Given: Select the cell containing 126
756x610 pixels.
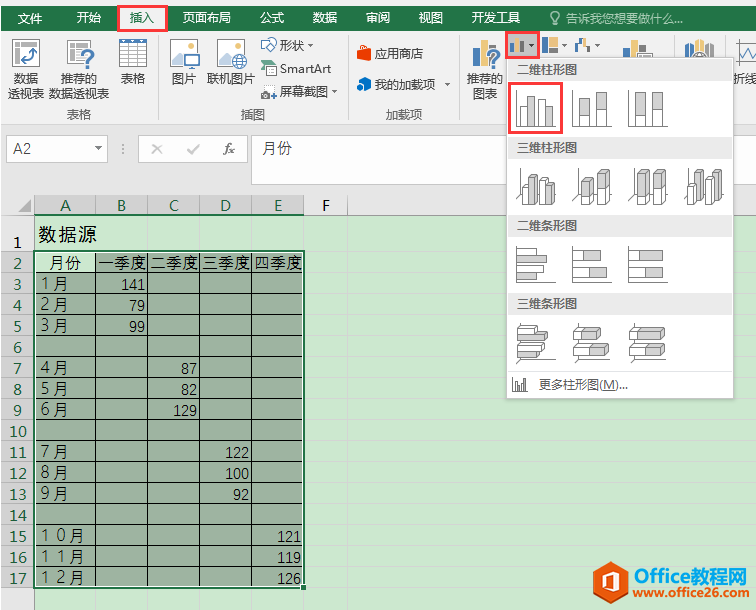Looking at the screenshot, I should coord(278,578).
